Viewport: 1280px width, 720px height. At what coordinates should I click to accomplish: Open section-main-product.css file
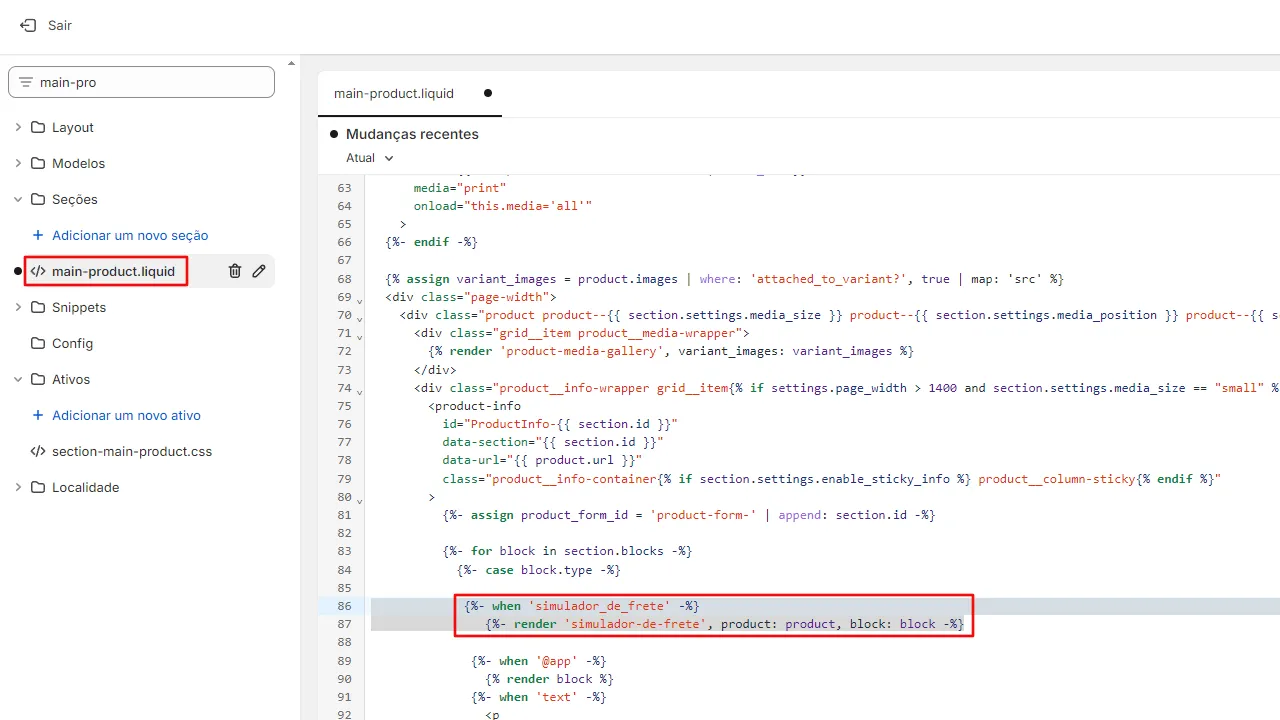tap(132, 451)
